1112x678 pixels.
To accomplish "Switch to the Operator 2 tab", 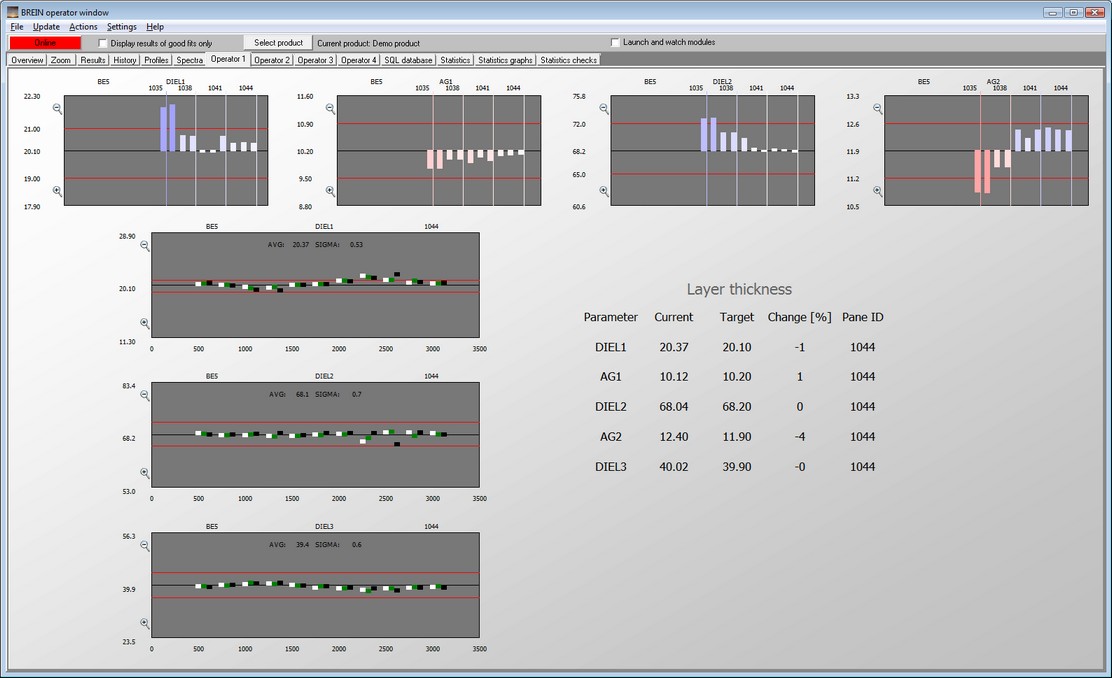I will (271, 60).
